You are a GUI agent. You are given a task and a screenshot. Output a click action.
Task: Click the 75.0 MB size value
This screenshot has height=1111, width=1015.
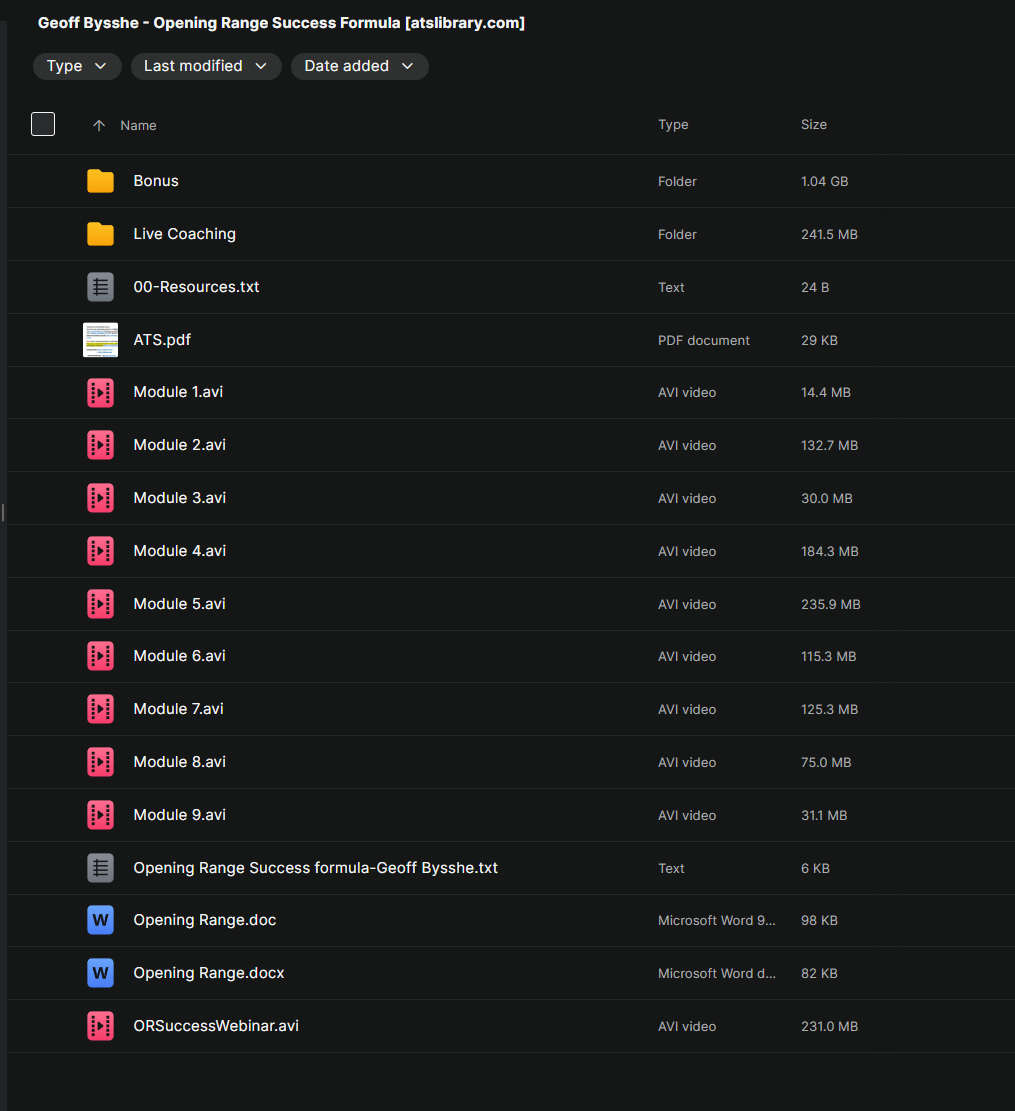coord(826,762)
